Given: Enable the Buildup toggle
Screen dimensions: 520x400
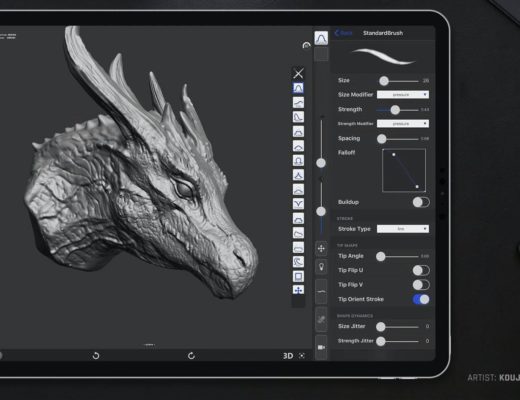Looking at the screenshot, I should pyautogui.click(x=421, y=202).
